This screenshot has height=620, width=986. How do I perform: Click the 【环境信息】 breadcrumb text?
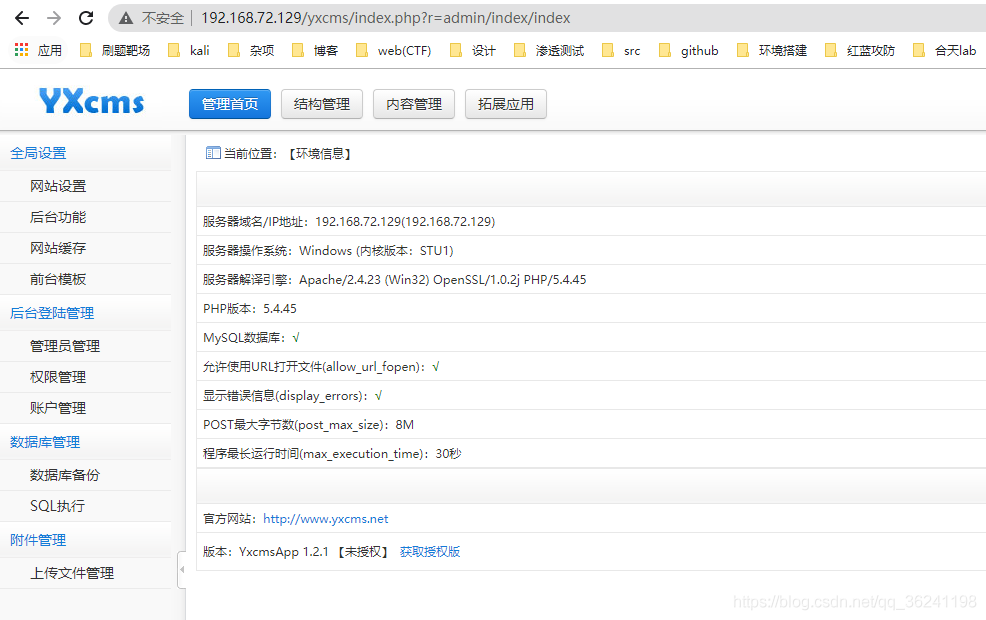[x=320, y=153]
